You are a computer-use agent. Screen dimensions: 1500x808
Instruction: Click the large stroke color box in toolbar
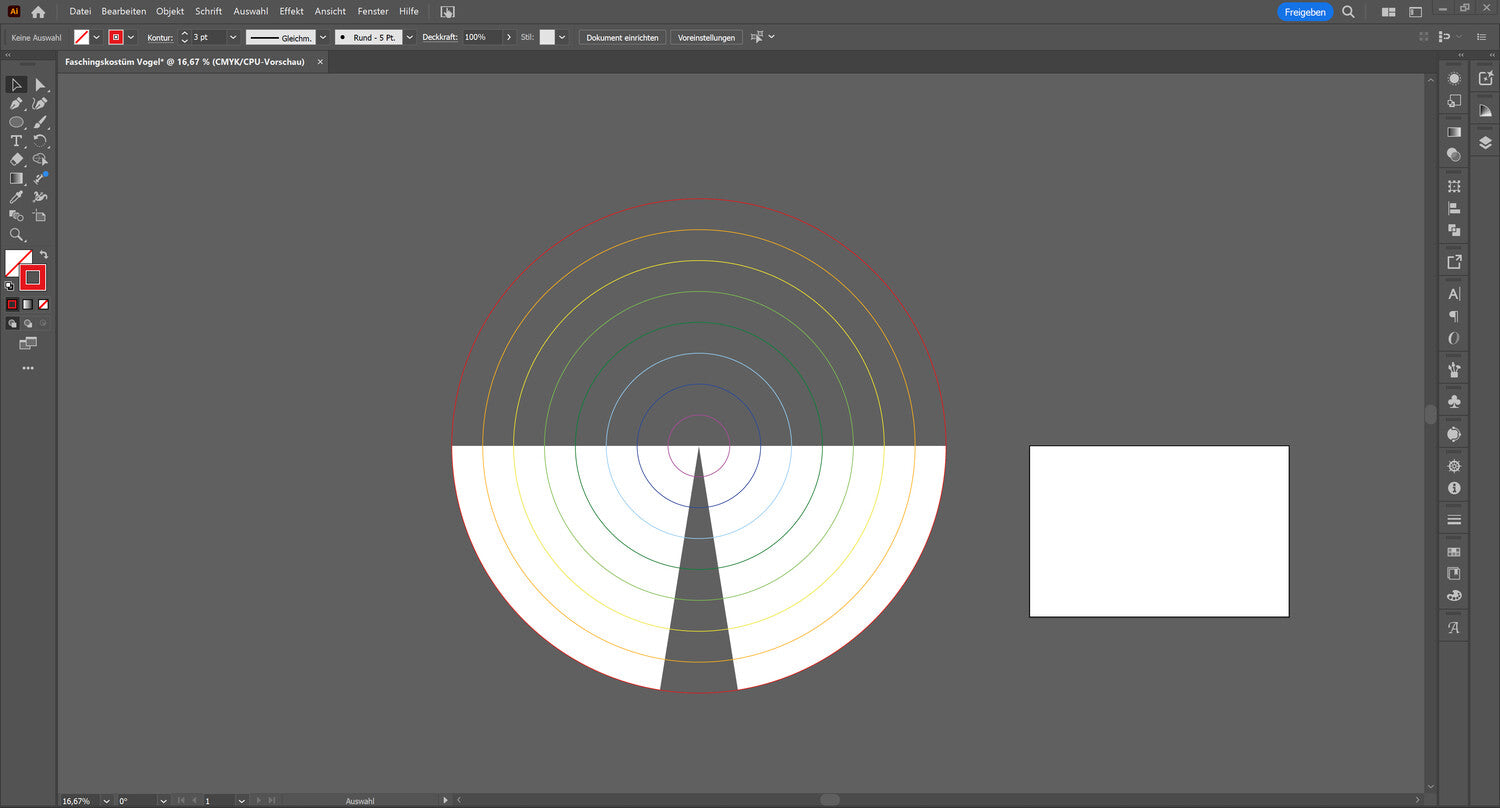[x=33, y=277]
